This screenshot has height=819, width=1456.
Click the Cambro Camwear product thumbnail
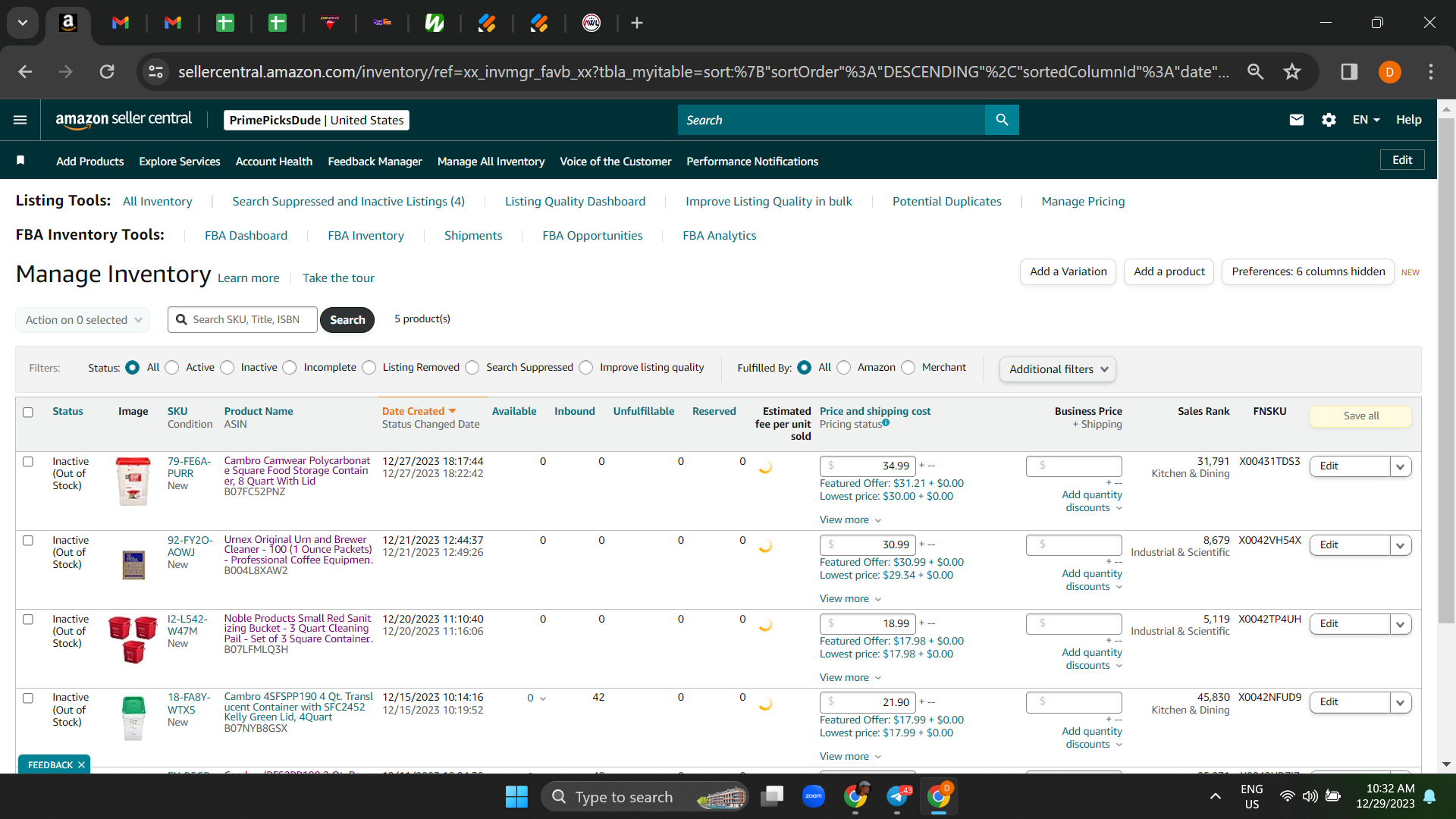tap(133, 481)
